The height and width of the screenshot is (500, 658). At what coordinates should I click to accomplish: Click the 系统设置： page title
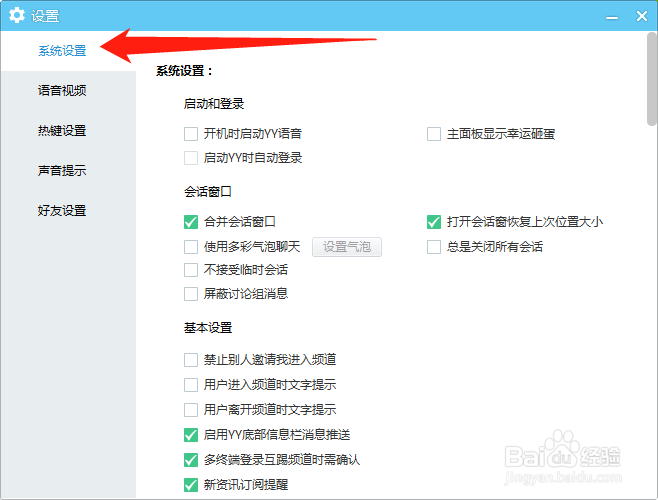tap(184, 71)
